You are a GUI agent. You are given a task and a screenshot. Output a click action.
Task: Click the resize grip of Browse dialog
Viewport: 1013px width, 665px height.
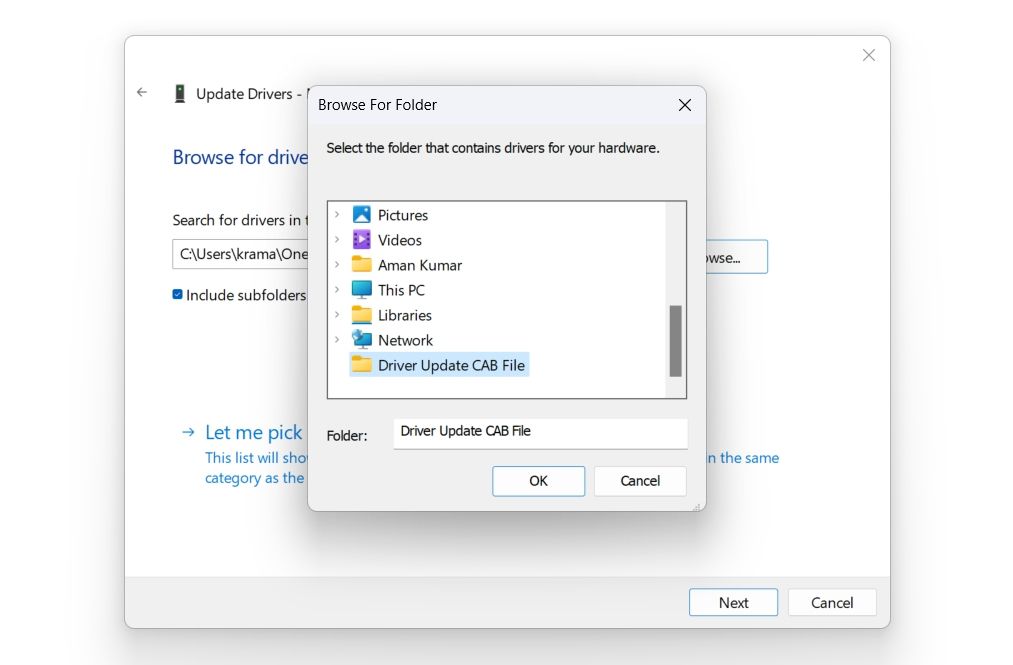696,507
